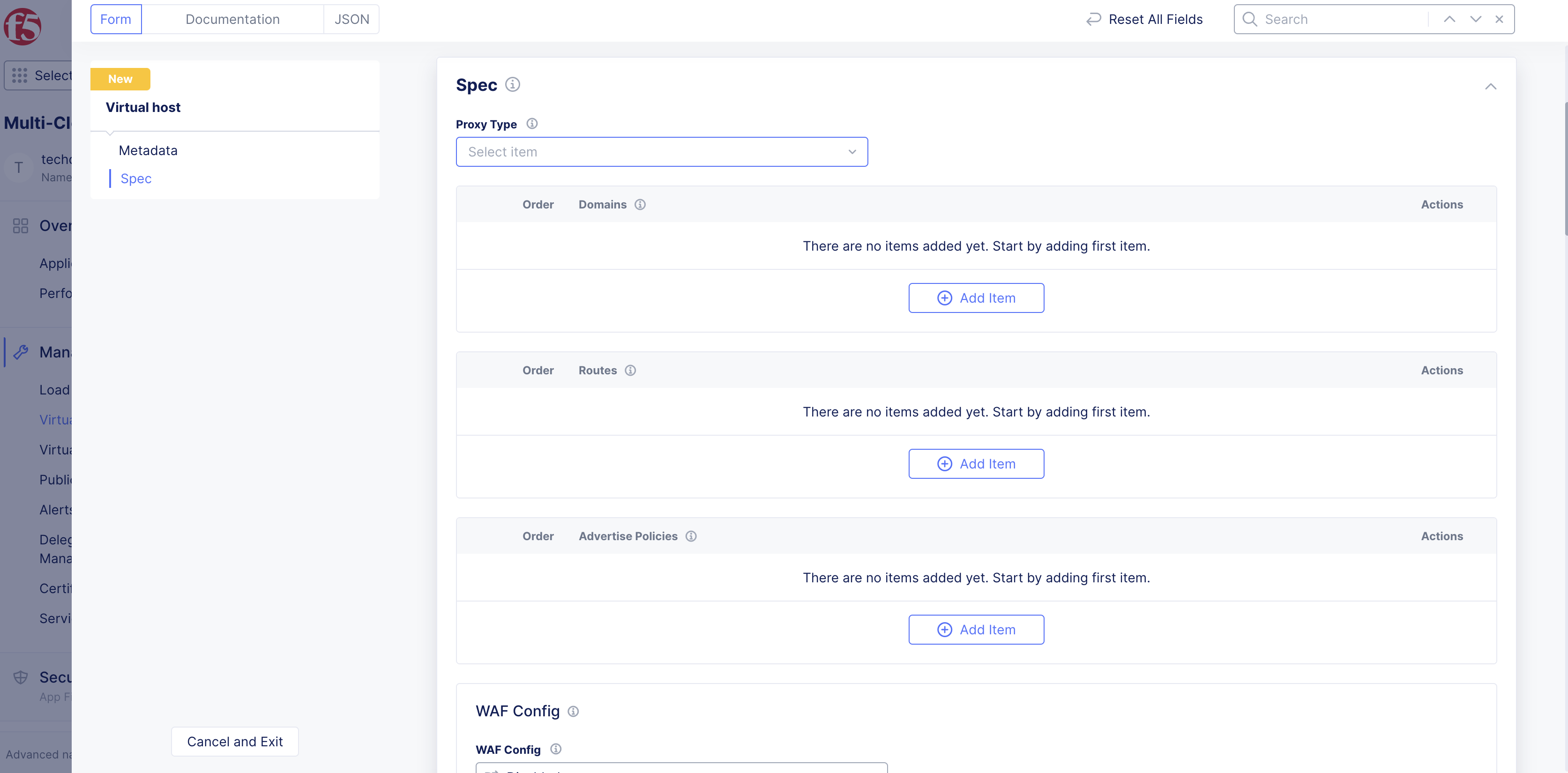Switch to the Documentation tab
Image resolution: width=1568 pixels, height=773 pixels.
pos(232,20)
